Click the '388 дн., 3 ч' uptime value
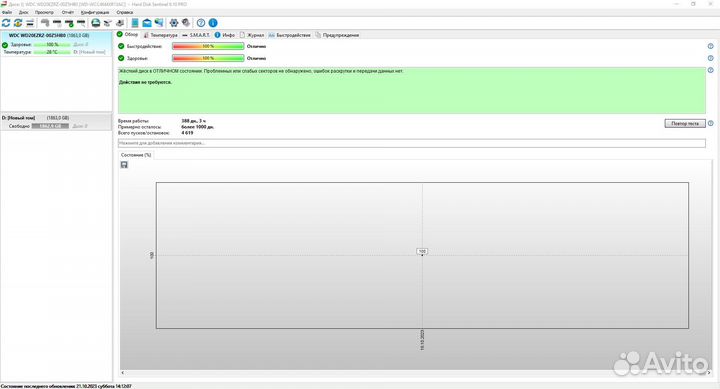 pyautogui.click(x=193, y=121)
